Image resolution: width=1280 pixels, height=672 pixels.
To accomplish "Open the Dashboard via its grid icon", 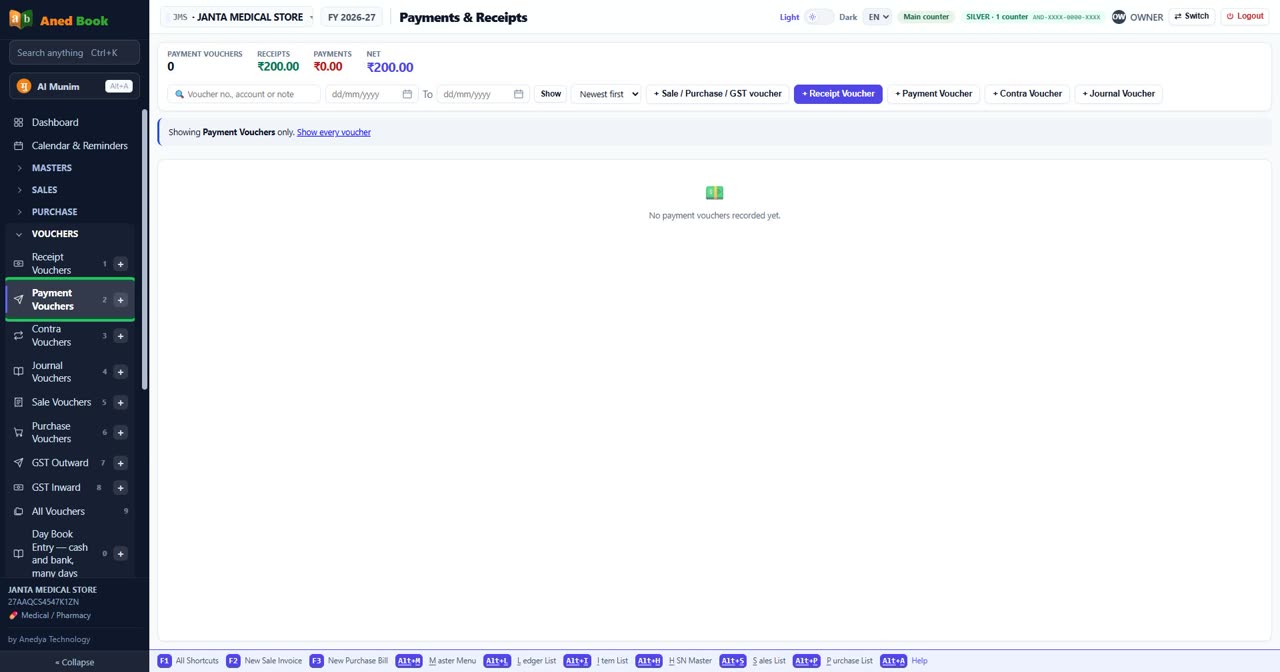I will pos(18,122).
